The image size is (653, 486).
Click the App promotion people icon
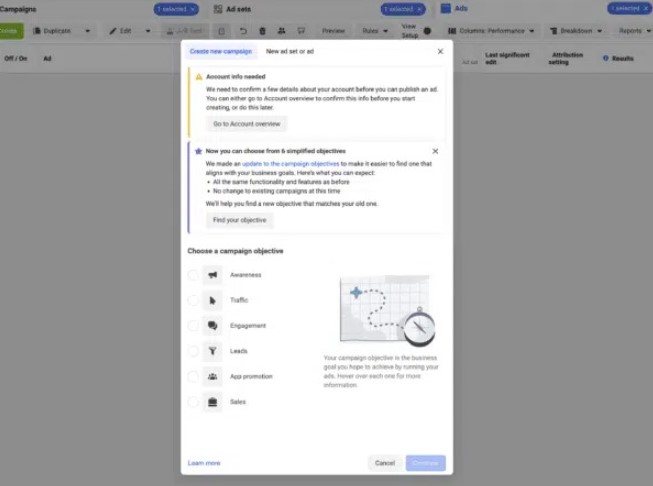(x=212, y=376)
